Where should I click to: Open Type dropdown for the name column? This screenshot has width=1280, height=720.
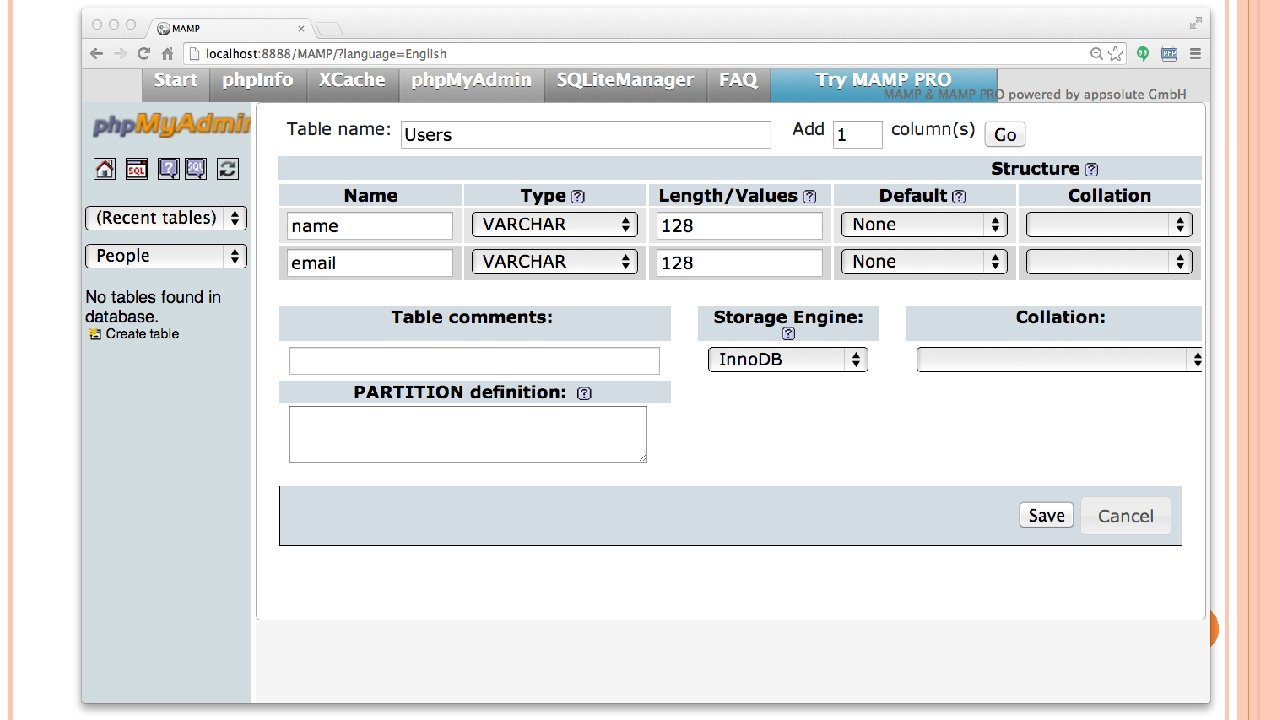pyautogui.click(x=554, y=225)
